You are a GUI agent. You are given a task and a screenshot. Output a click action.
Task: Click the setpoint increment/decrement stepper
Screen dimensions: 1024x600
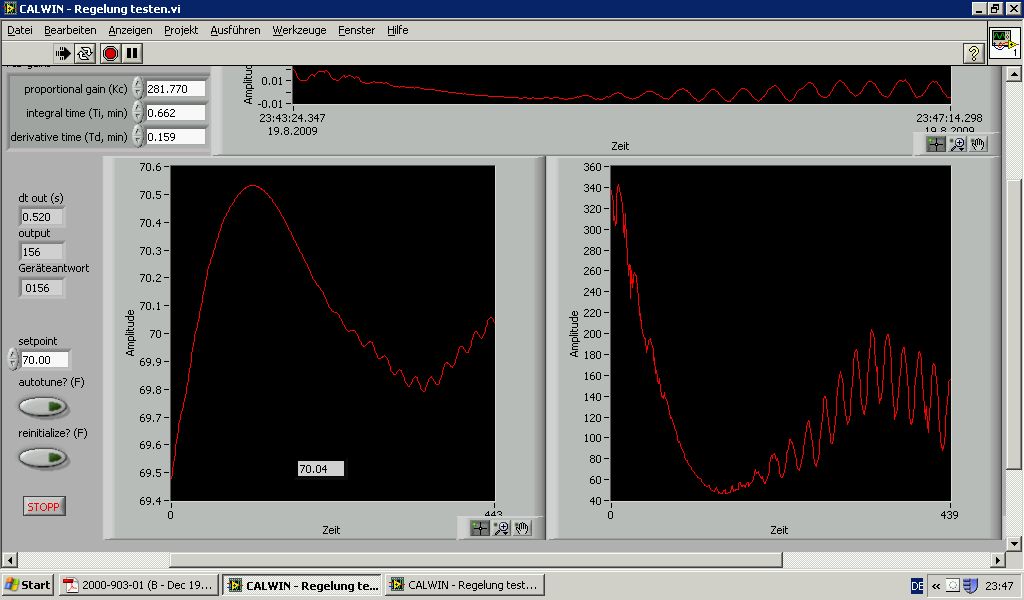(12, 359)
